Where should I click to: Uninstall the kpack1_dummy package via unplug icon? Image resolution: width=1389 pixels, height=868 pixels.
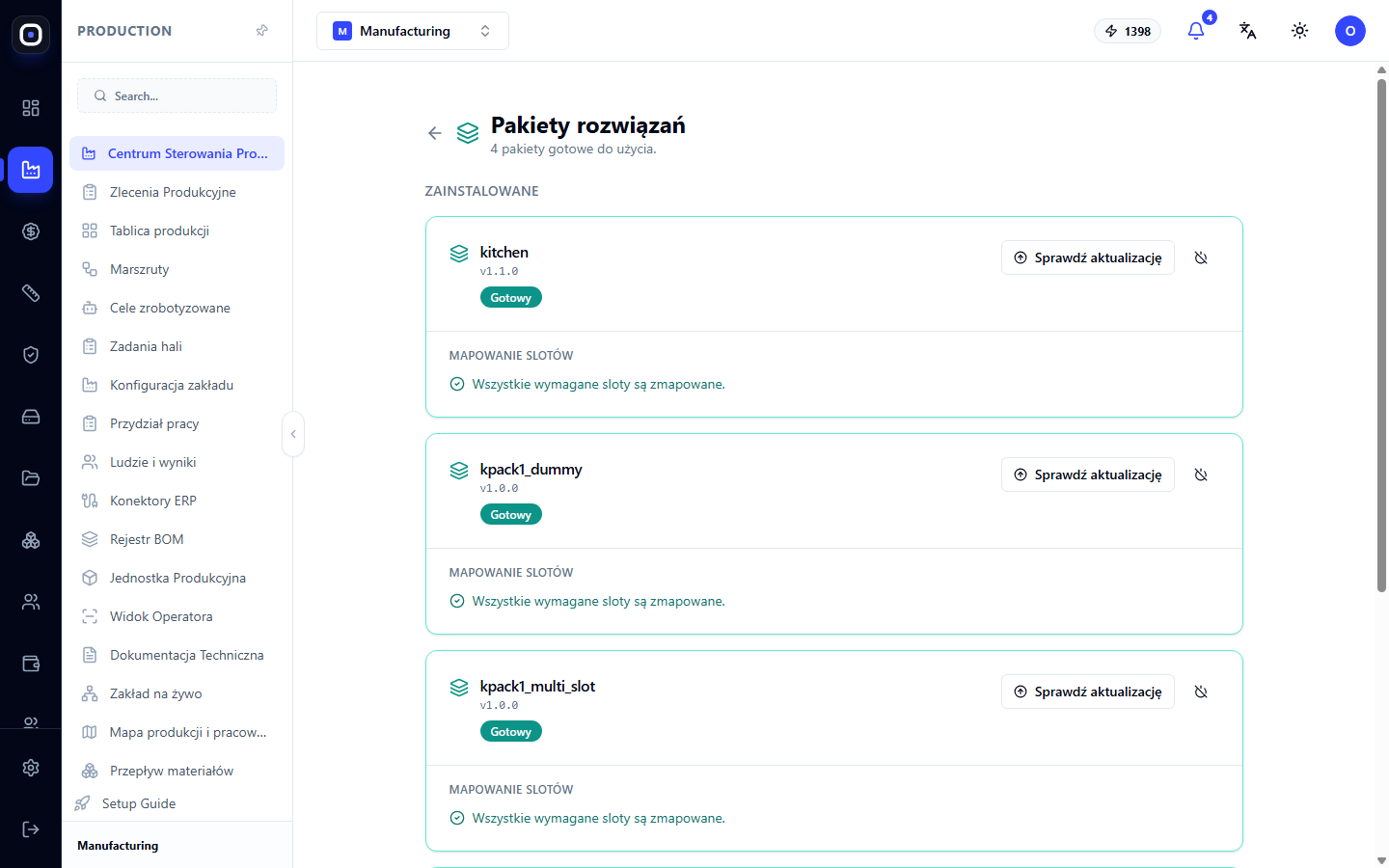tap(1201, 475)
